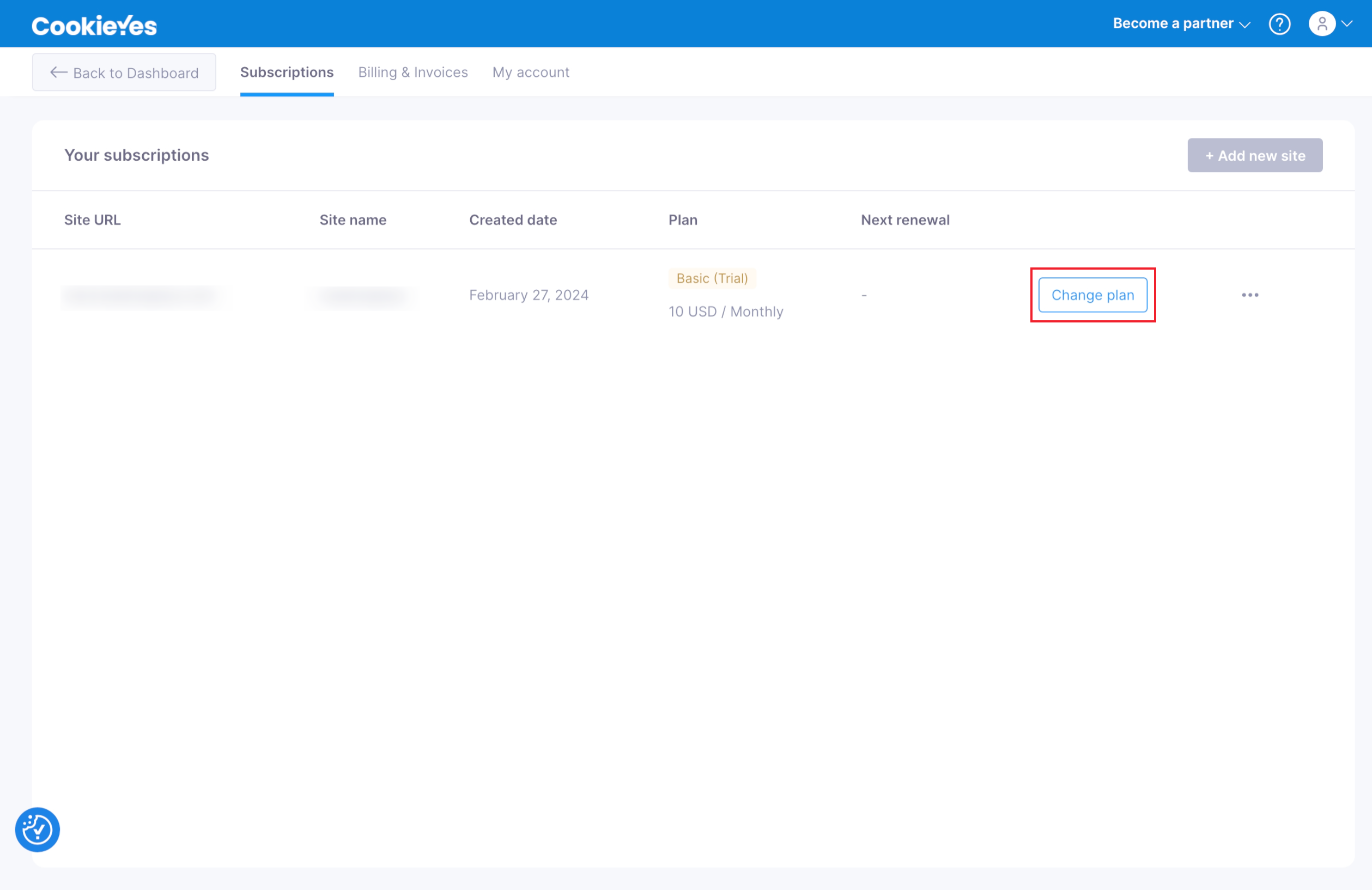Click the Plan column header
This screenshot has height=890, width=1372.
[x=683, y=220]
